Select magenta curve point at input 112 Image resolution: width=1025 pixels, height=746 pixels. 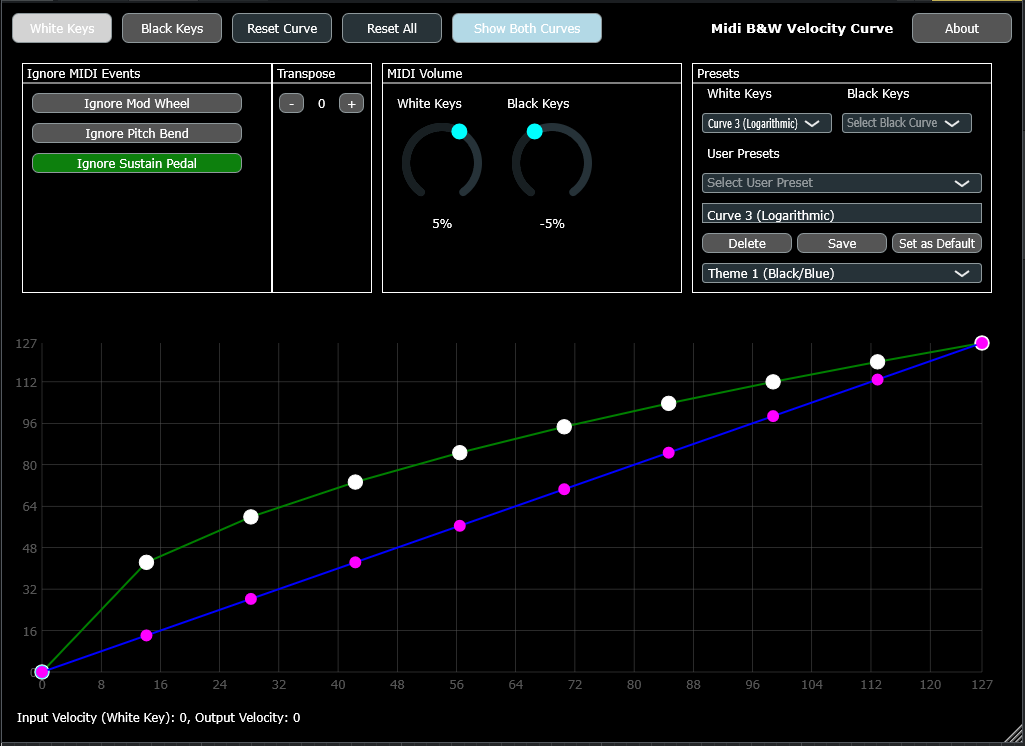[877, 380]
